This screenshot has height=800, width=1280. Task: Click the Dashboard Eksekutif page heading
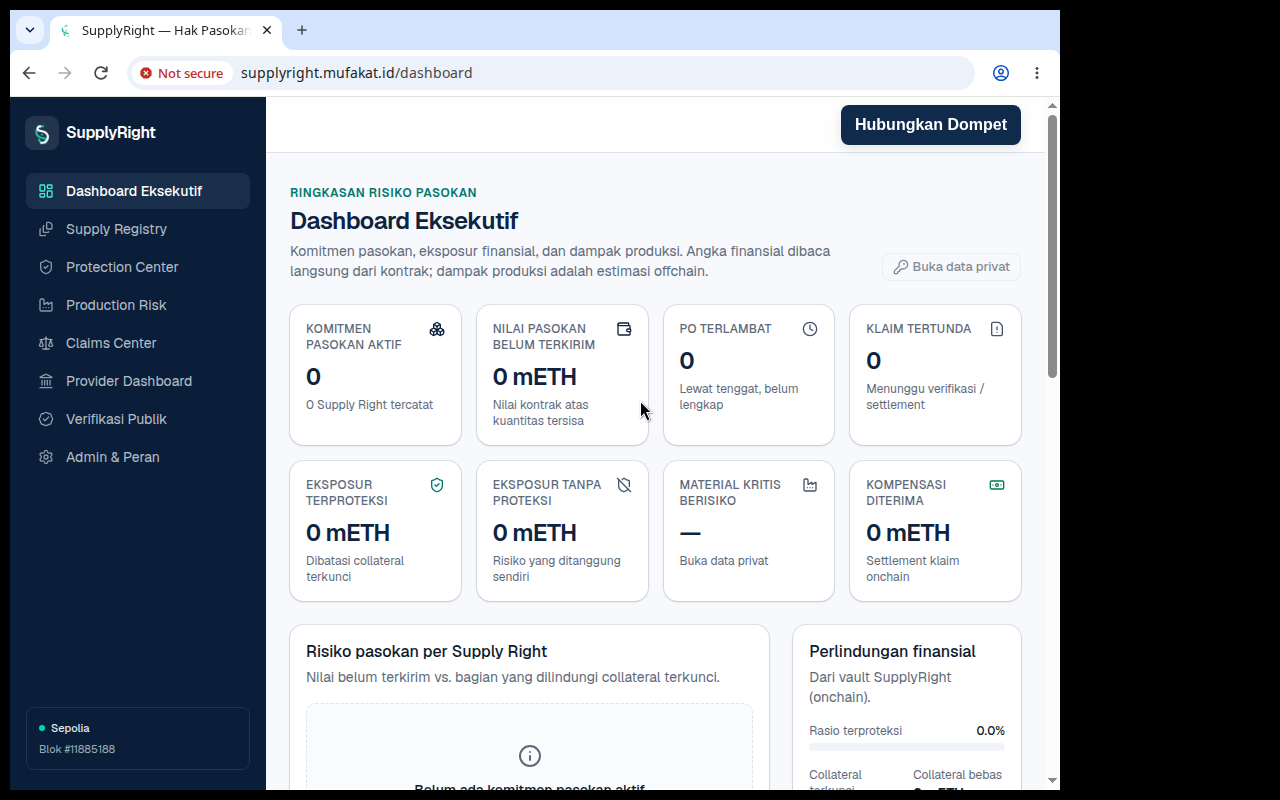404,221
